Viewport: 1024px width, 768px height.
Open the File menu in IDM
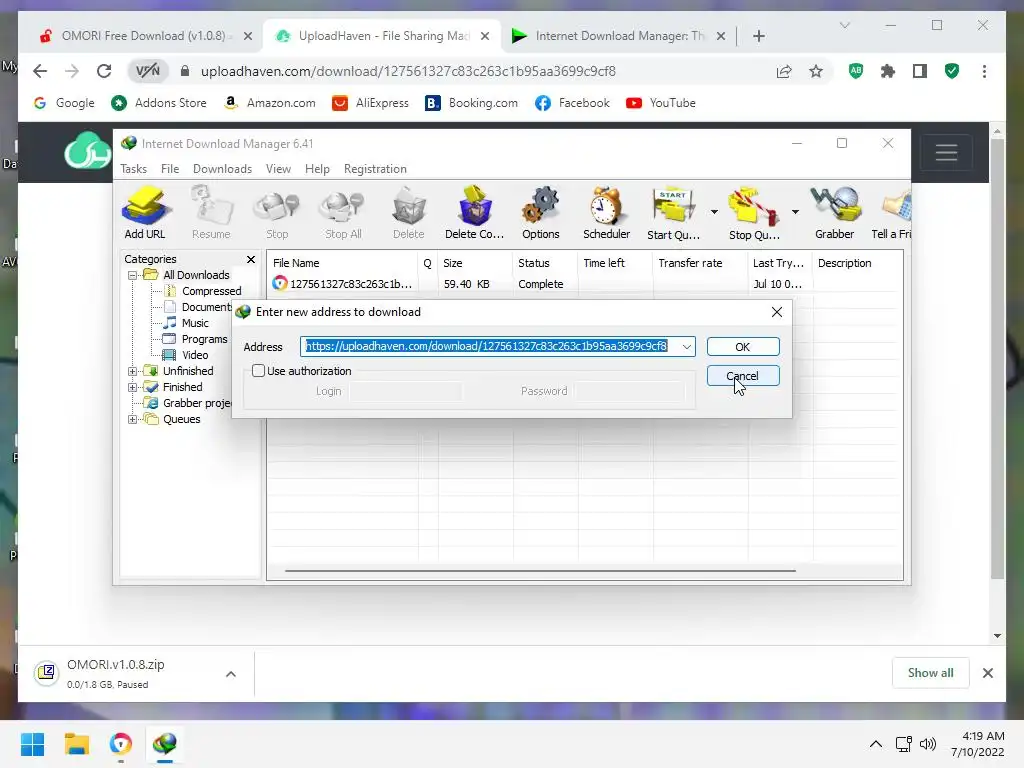[x=170, y=168]
